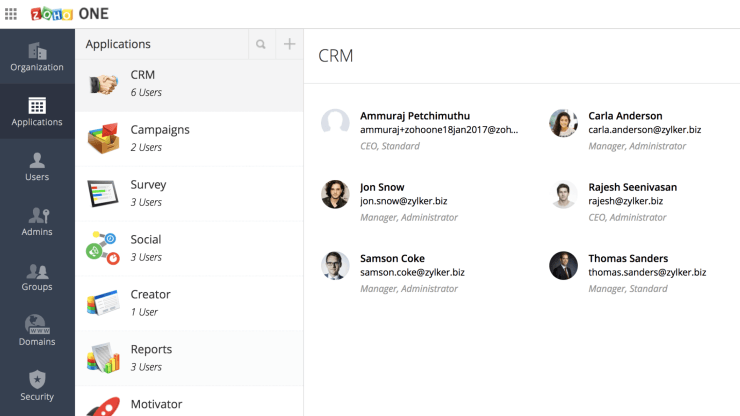Select the CRM application row
Viewport: 740px width, 416px height.
[x=189, y=84]
